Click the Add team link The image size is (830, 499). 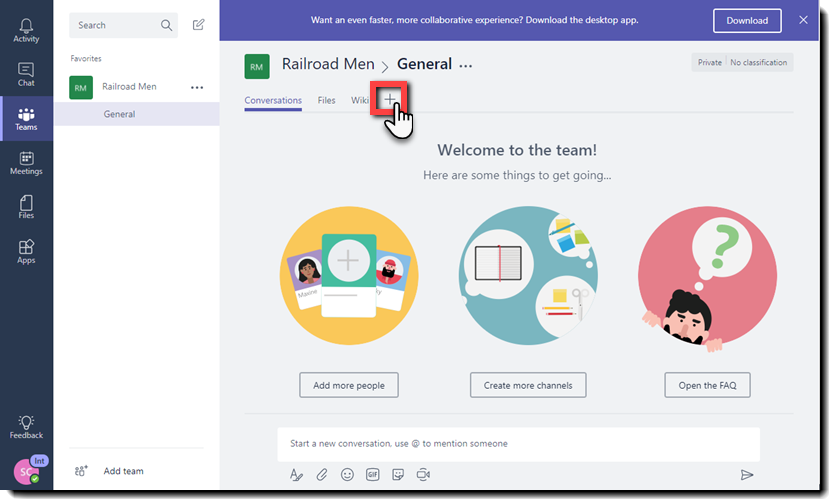click(123, 471)
